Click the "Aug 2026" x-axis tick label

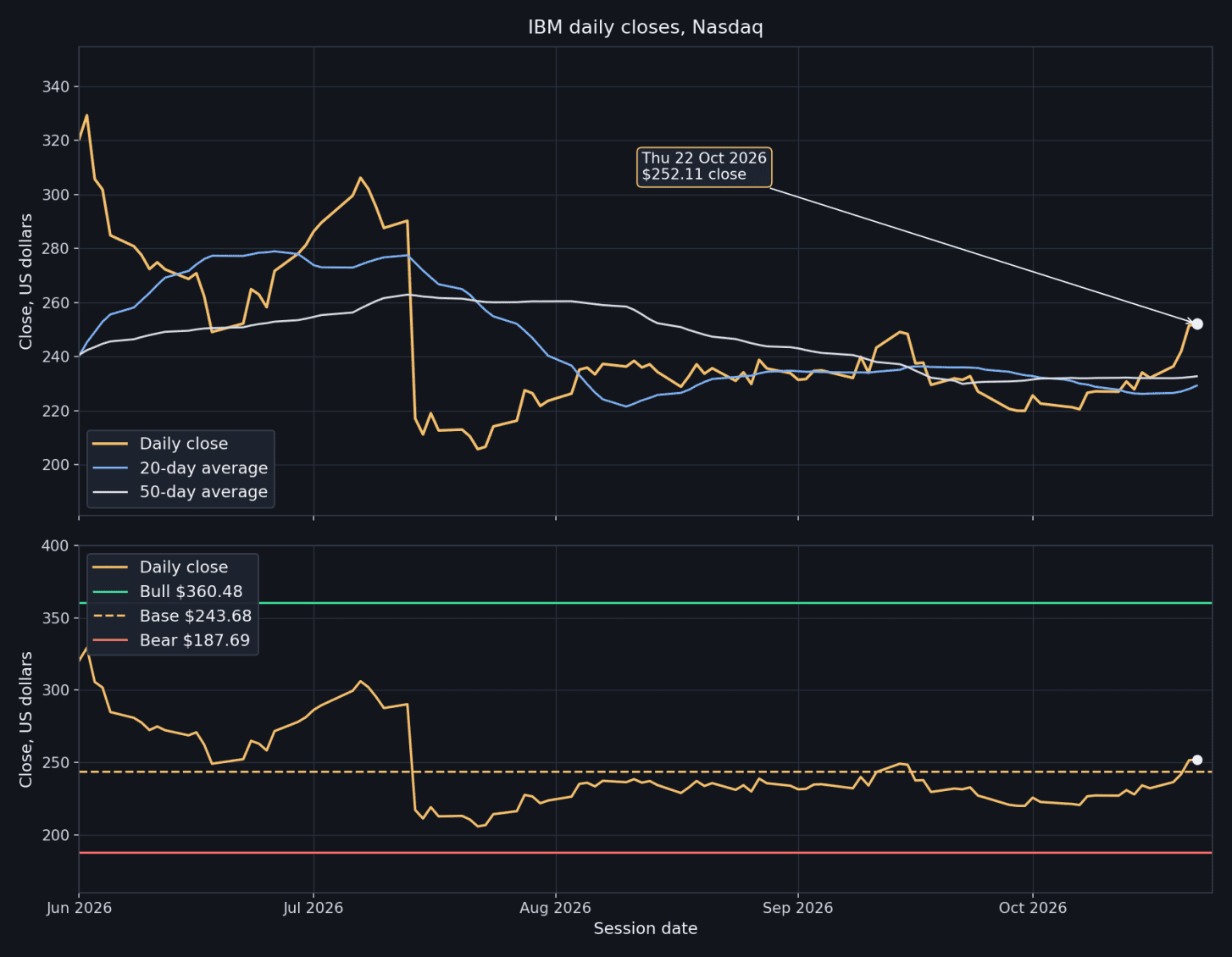pos(556,908)
